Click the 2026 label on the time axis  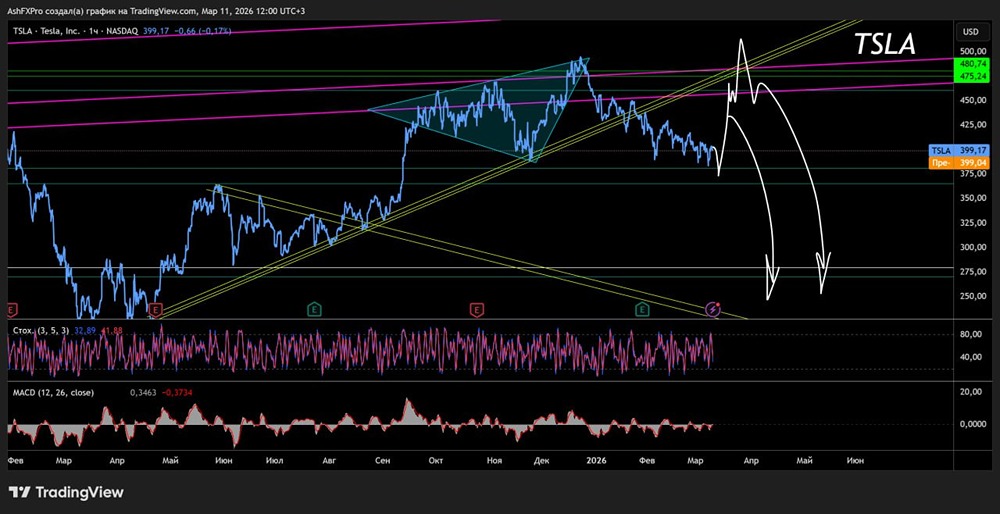(596, 461)
